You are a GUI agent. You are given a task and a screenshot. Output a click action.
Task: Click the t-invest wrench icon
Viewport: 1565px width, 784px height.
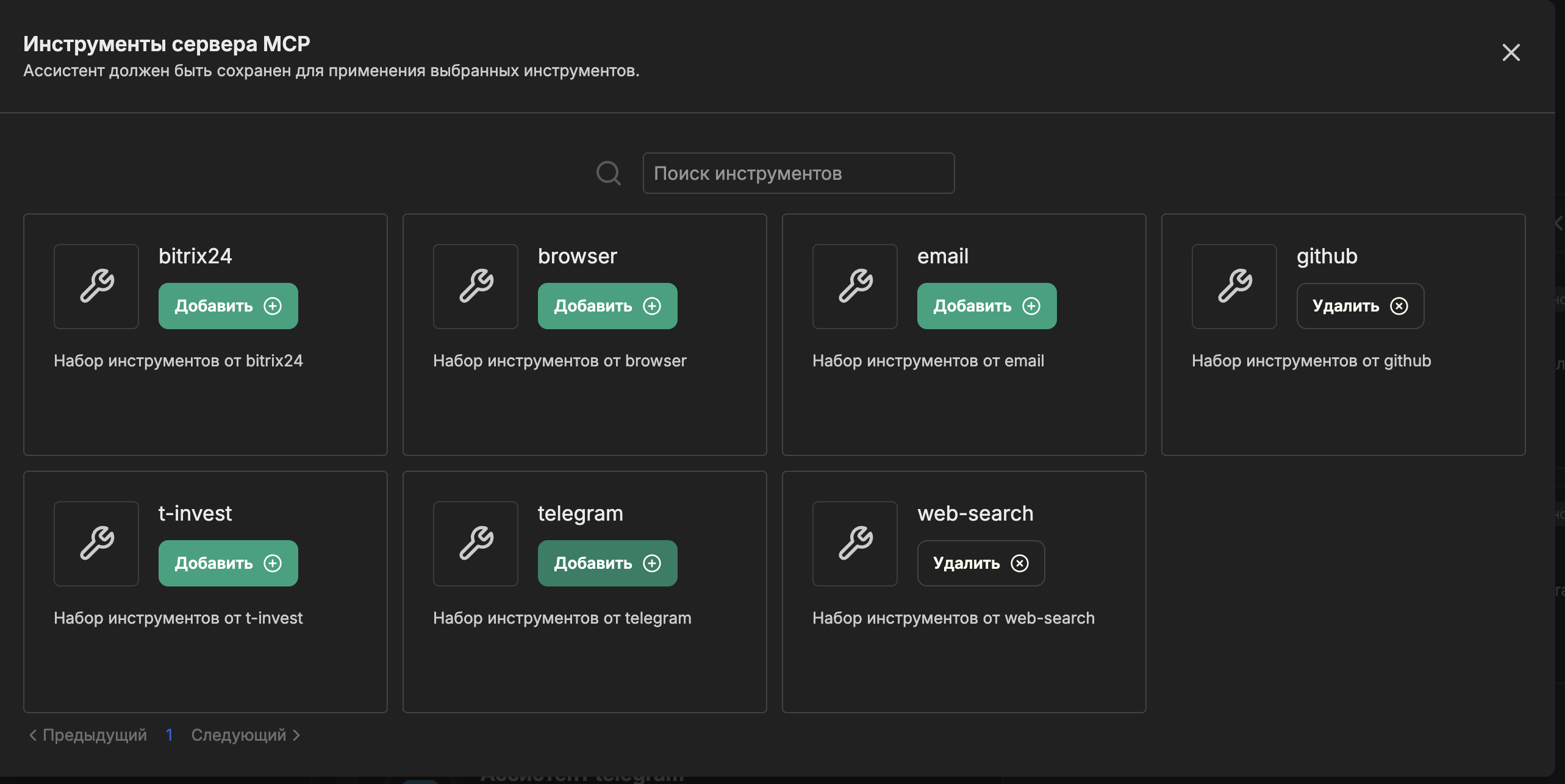tap(96, 544)
